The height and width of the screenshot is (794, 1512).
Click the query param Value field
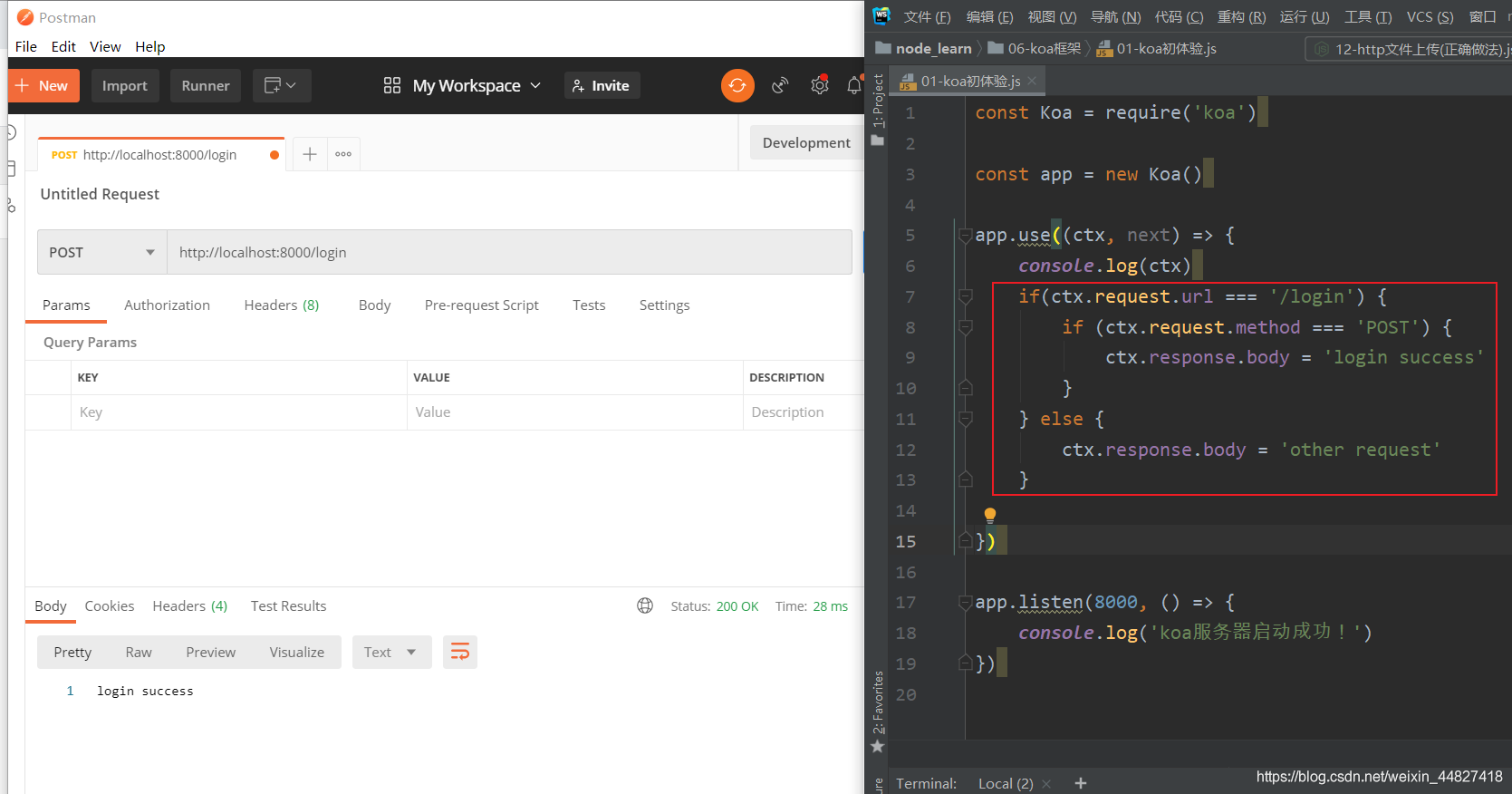coord(575,412)
